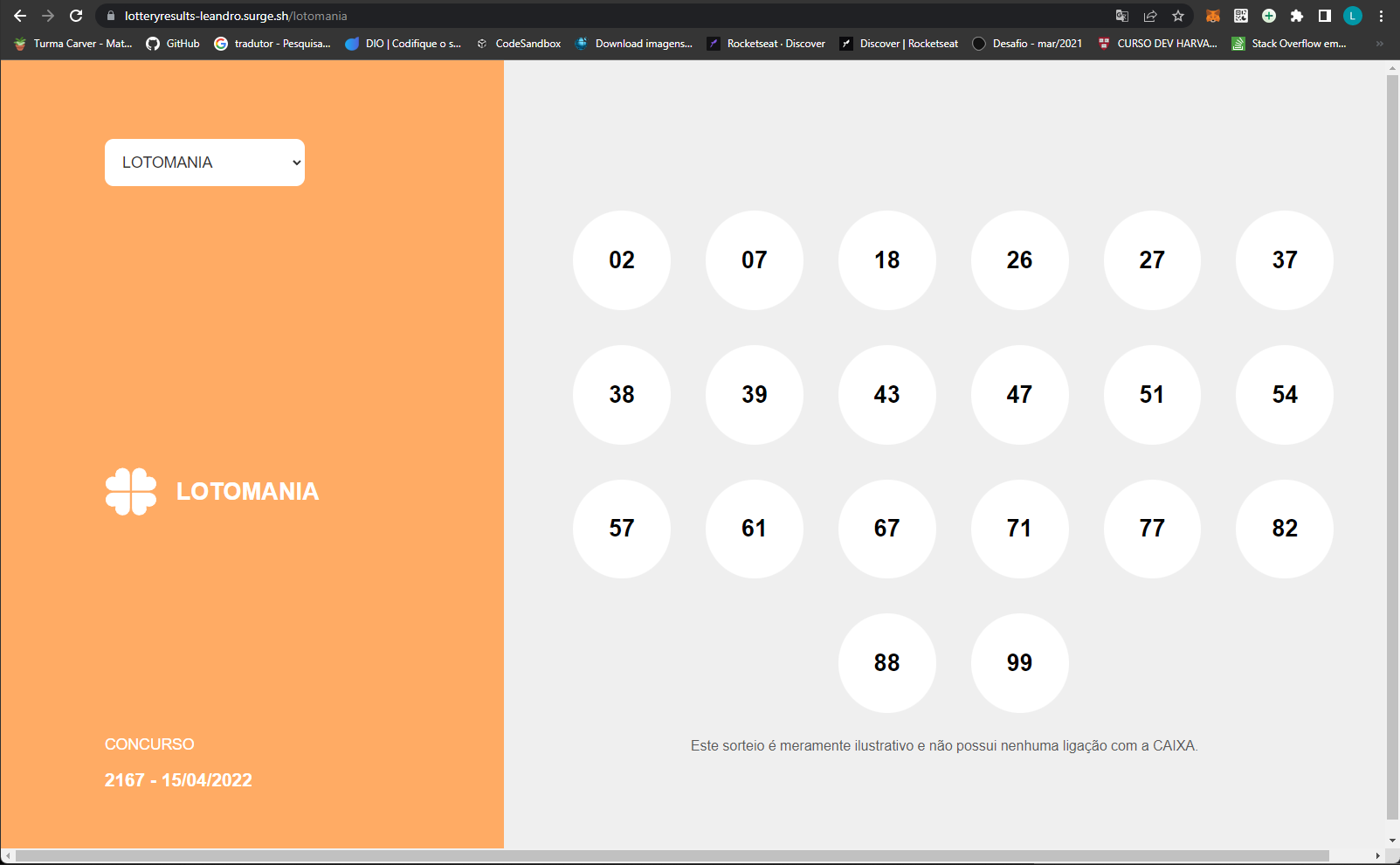Select the number ball 43

(x=887, y=395)
